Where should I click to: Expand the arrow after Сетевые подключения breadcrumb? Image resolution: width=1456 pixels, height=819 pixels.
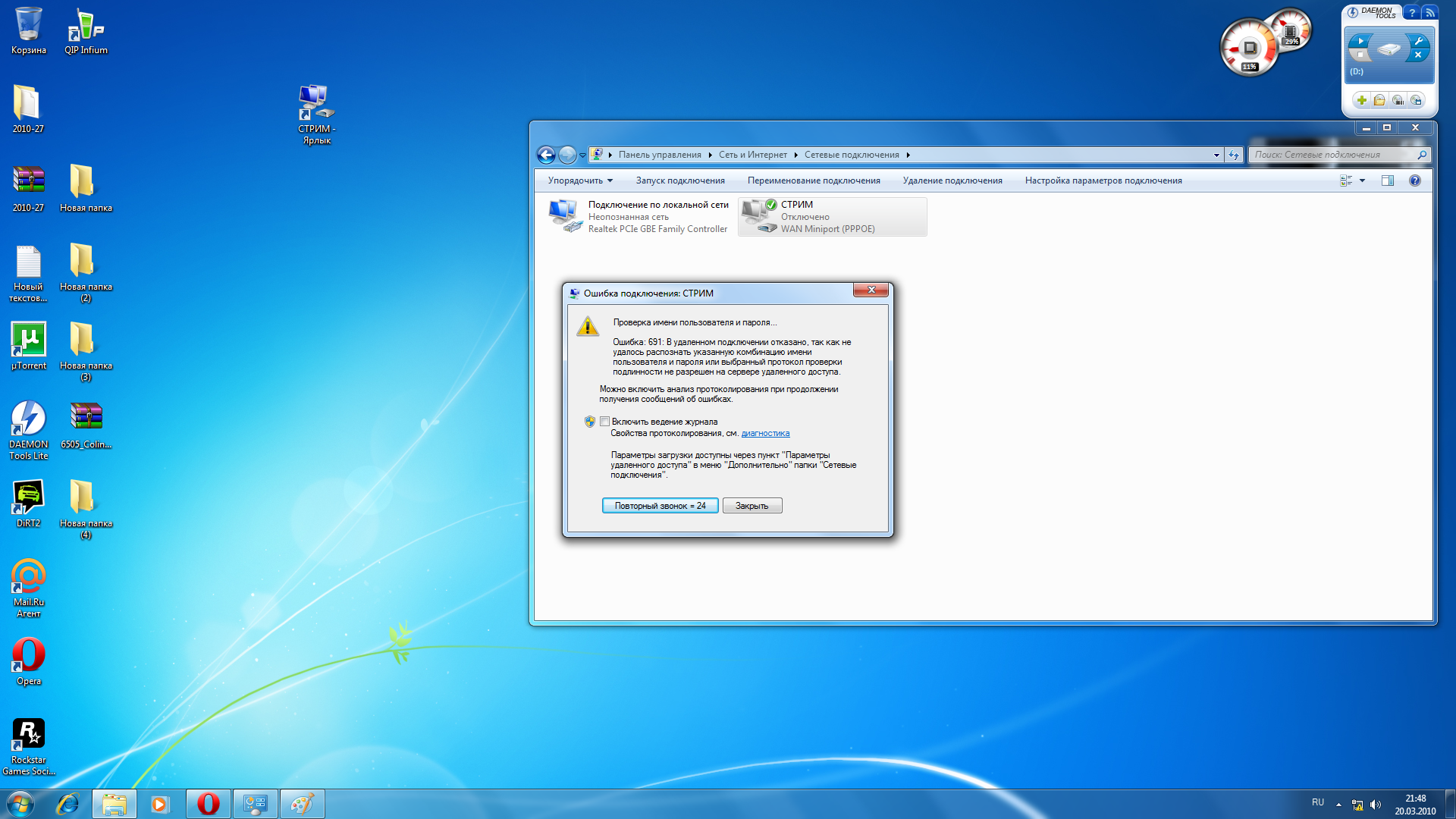click(908, 155)
